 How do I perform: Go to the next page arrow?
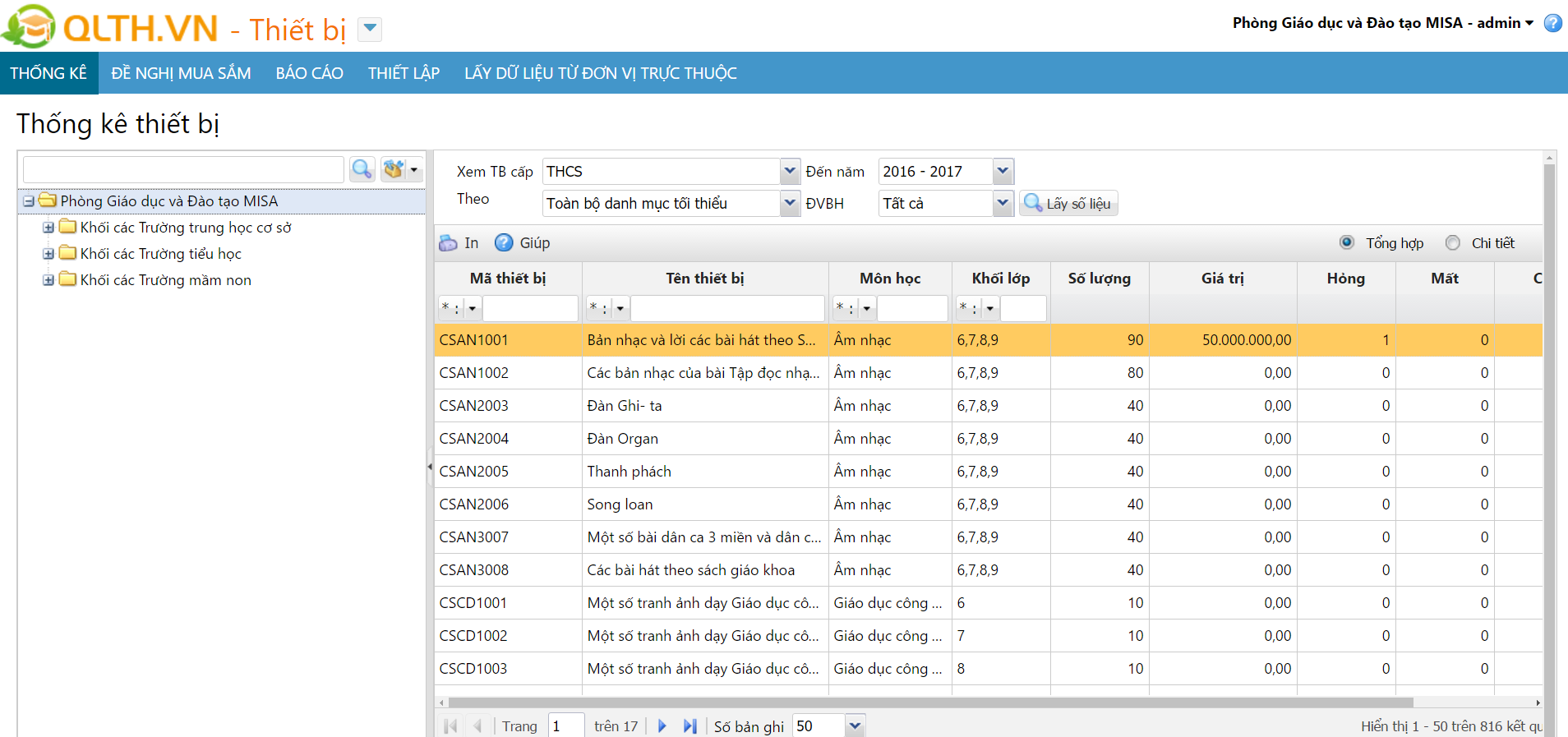[662, 726]
